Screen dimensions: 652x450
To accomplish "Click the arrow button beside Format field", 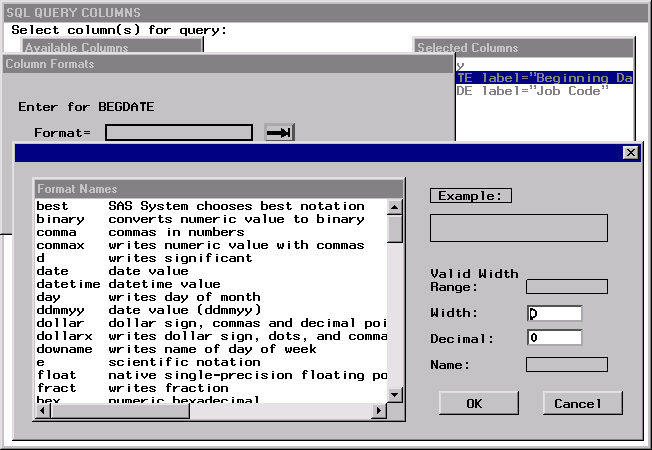I will (x=279, y=133).
